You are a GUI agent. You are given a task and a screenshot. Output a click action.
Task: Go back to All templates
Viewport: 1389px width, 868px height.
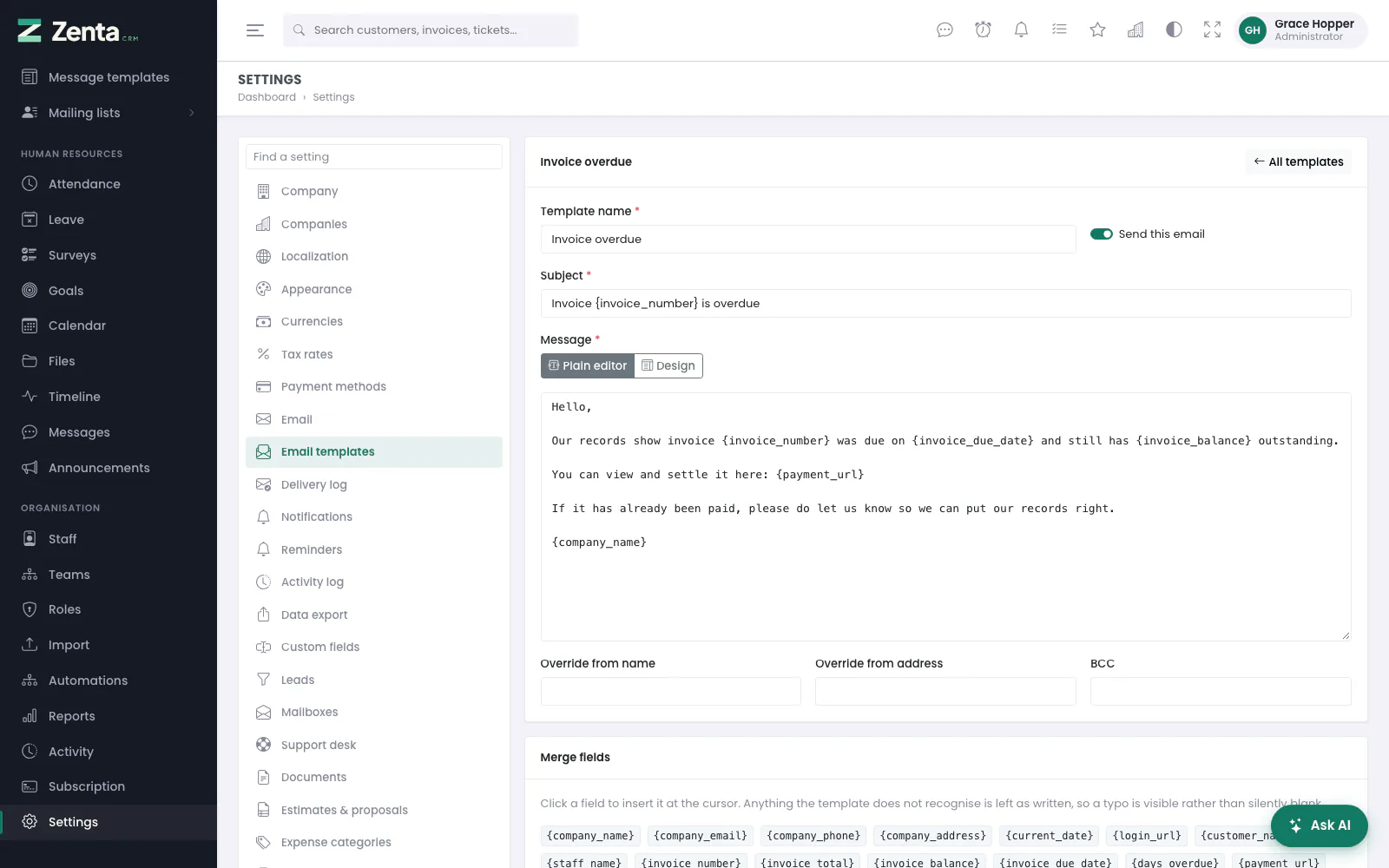click(x=1299, y=161)
